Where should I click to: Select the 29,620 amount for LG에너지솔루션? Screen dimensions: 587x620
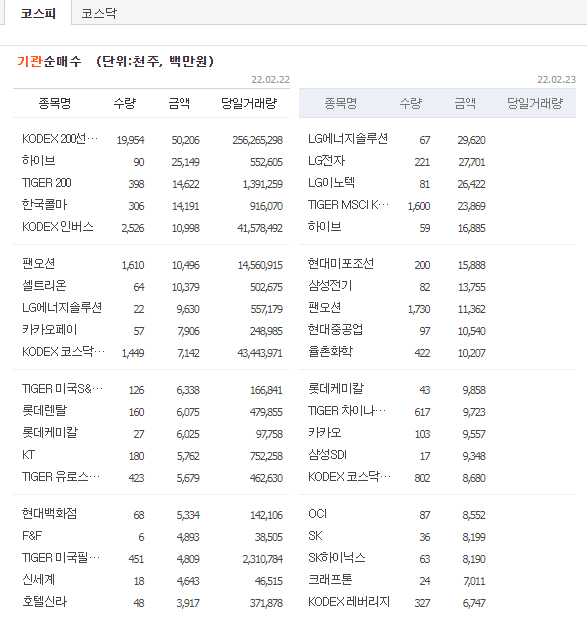click(471, 140)
